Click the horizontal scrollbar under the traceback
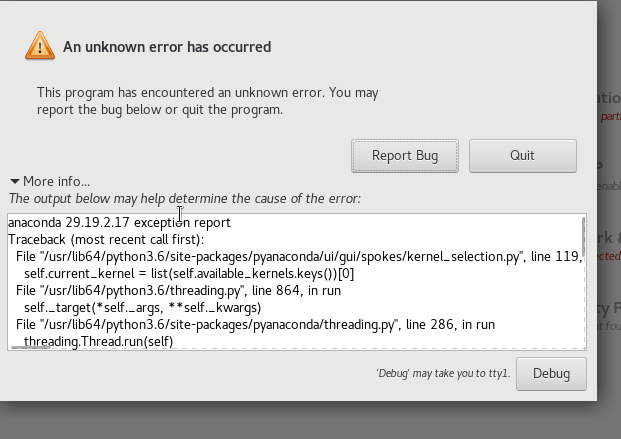 (x=30, y=346)
